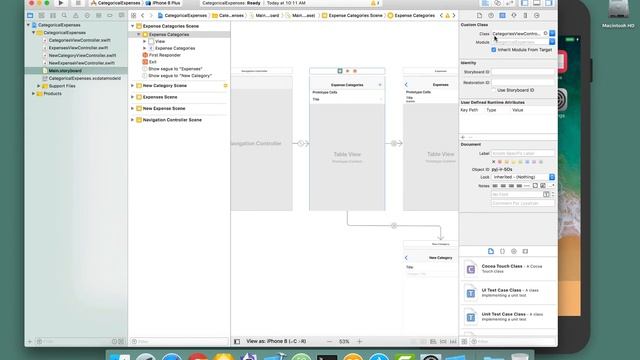640x360 pixels.
Task: Jump to the class arrow next to Class field
Action: tap(546, 33)
